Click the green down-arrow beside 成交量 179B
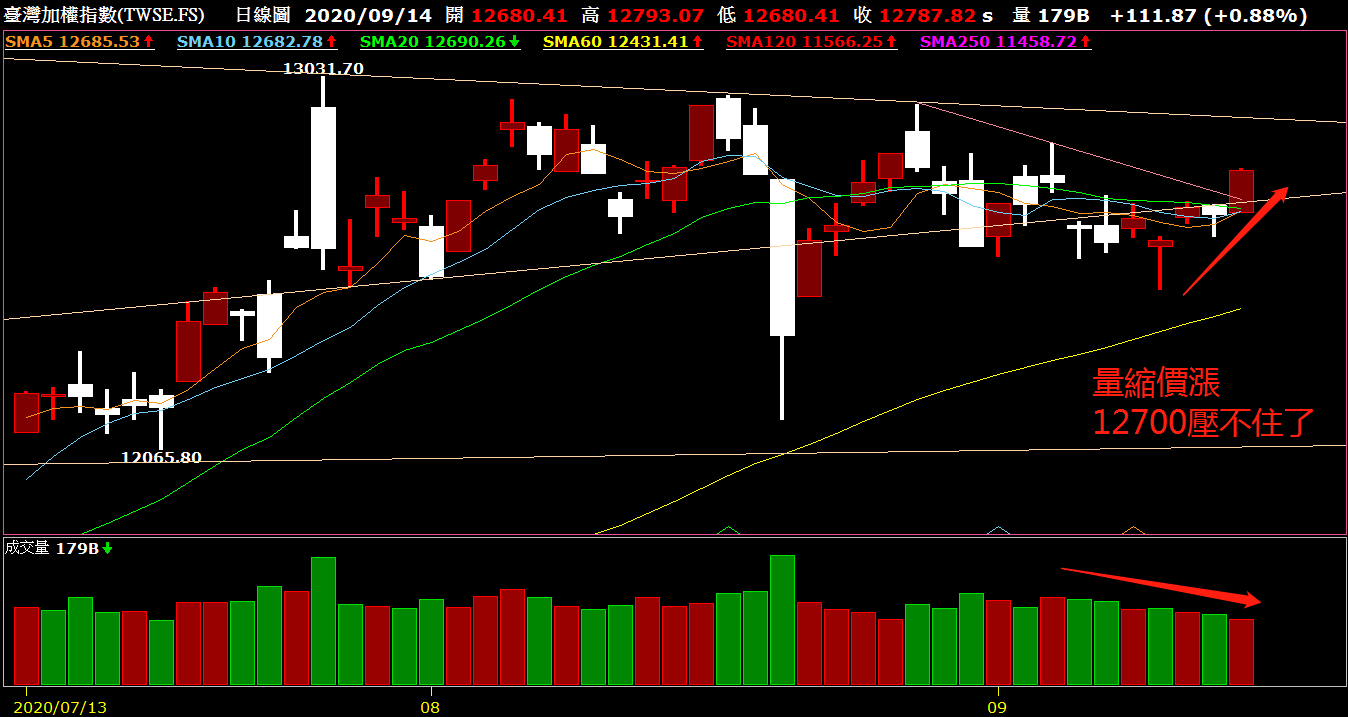 pyautogui.click(x=107, y=548)
